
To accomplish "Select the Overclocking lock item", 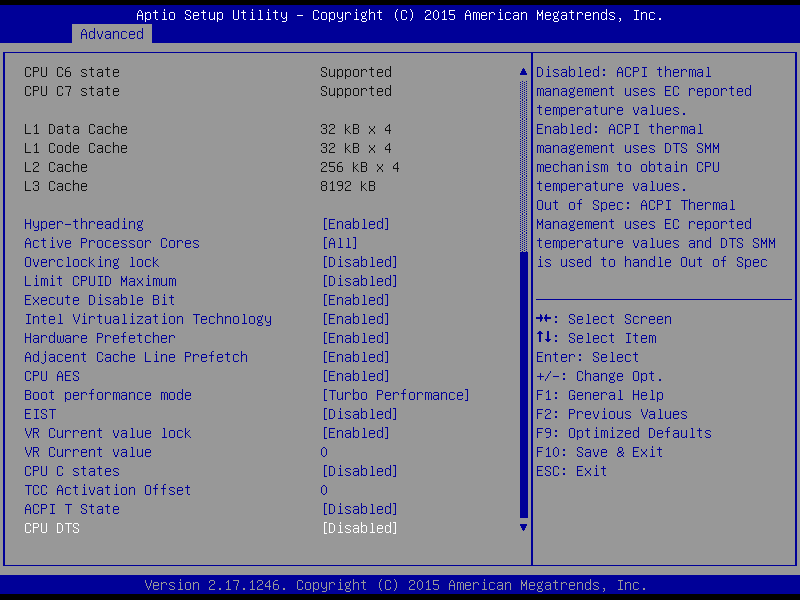I will (x=92, y=262).
